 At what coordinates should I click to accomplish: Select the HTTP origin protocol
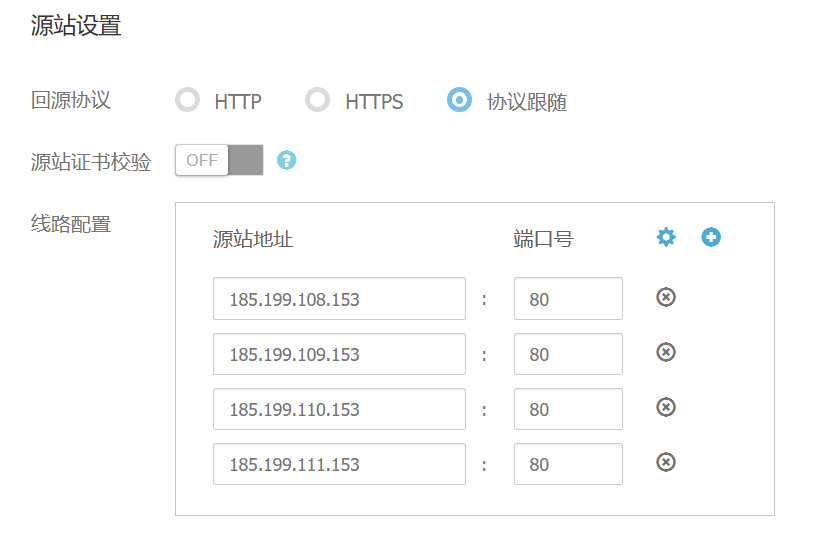click(188, 100)
